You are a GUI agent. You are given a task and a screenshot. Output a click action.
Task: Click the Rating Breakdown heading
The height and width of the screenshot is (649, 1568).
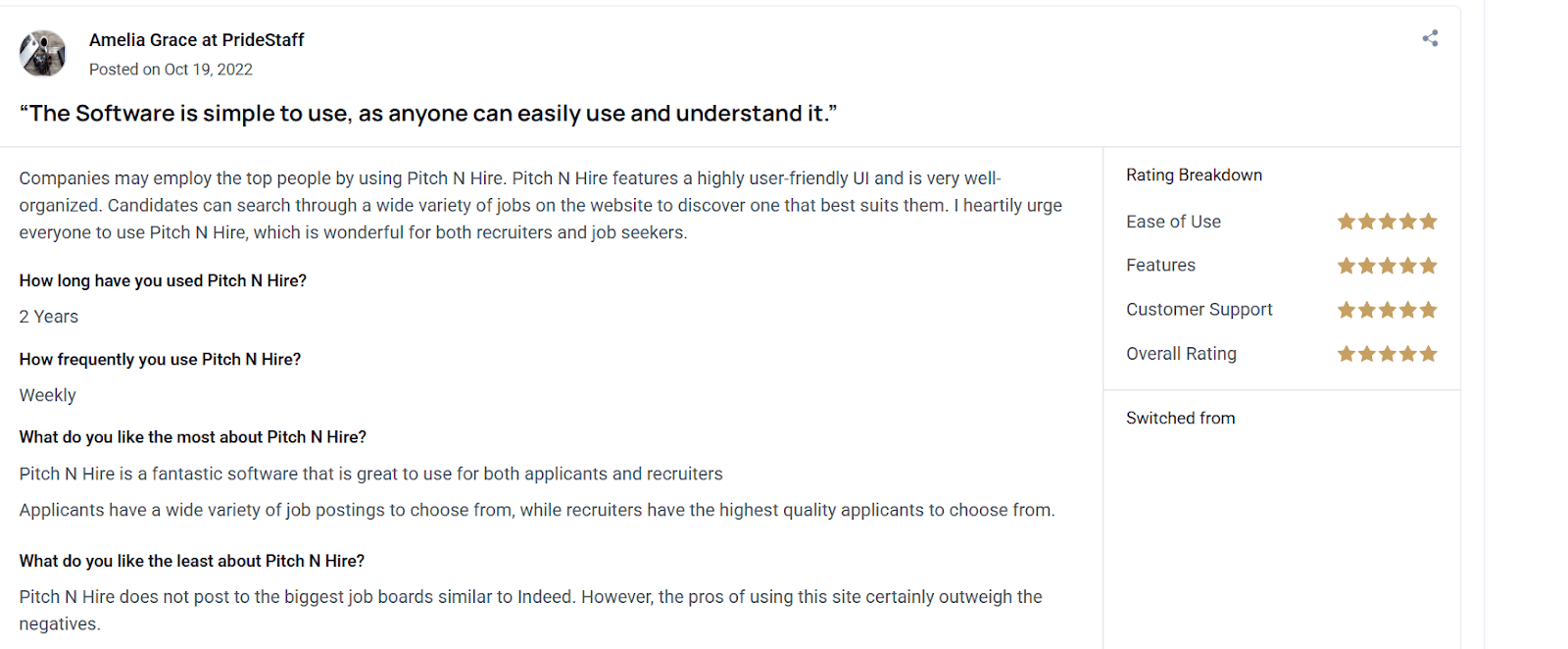click(1194, 175)
